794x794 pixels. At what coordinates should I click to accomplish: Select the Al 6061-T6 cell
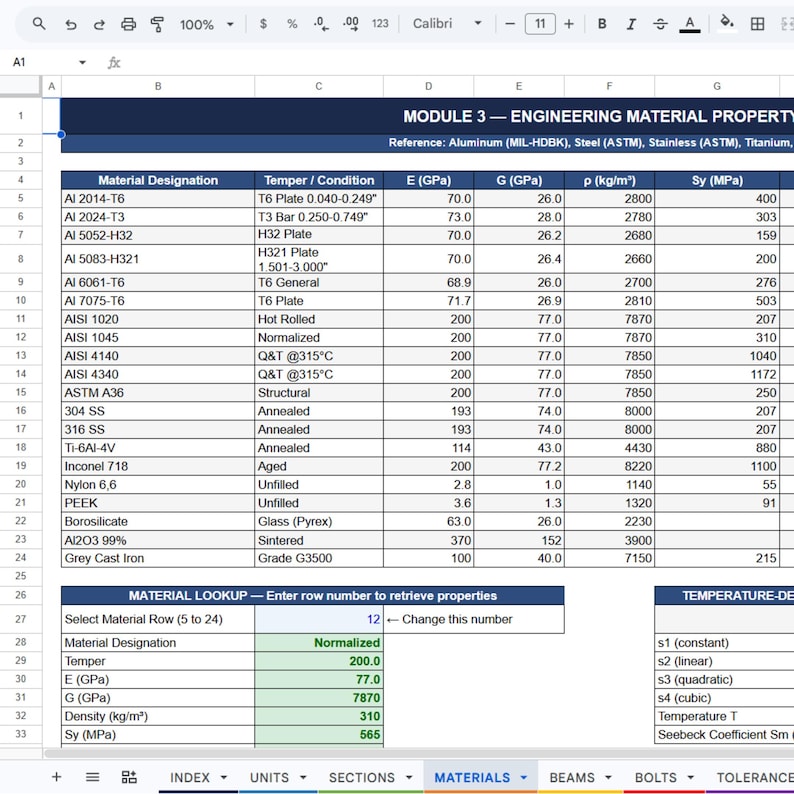[x=158, y=282]
